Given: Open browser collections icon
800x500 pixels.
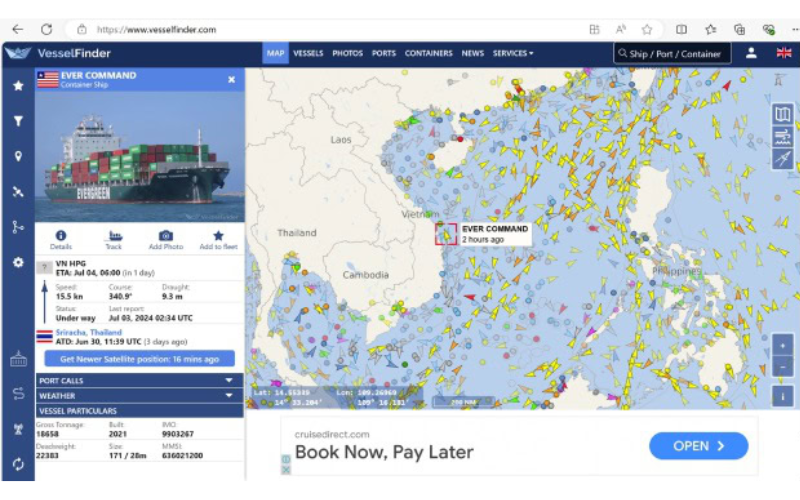Looking at the screenshot, I should (739, 30).
